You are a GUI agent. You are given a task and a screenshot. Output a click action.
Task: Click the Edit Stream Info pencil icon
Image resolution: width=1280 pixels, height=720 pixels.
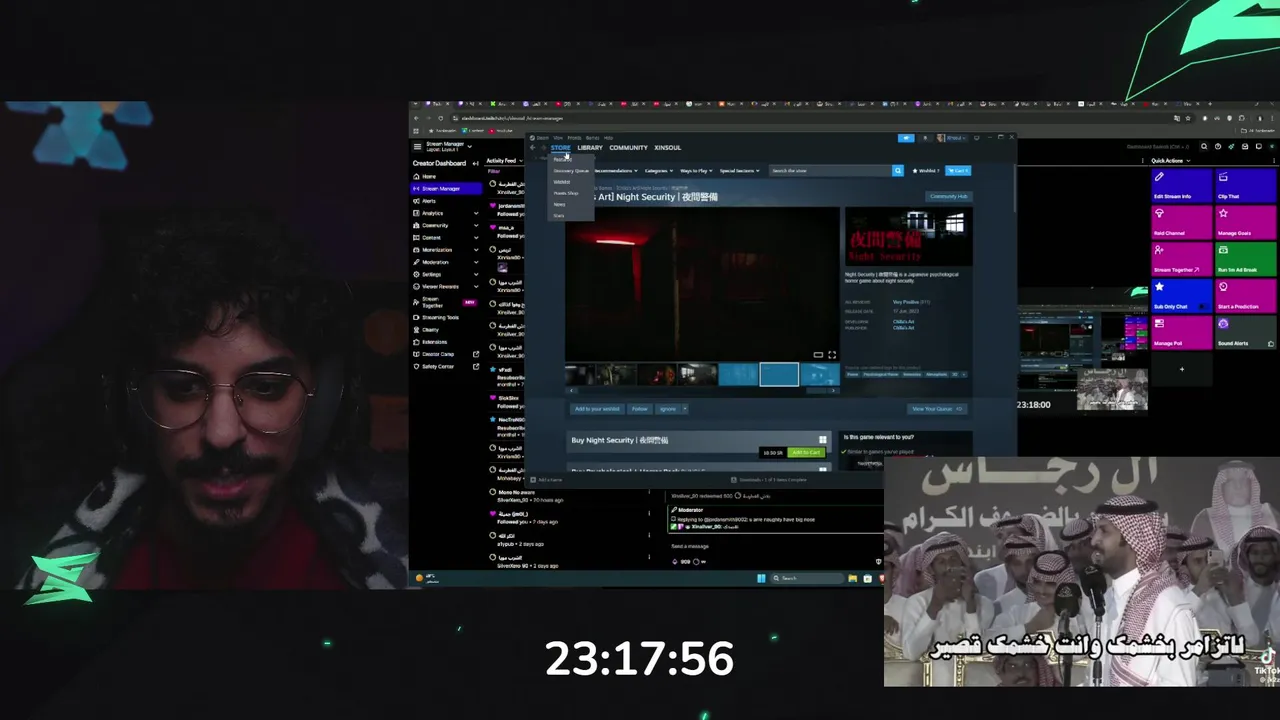click(1159, 177)
